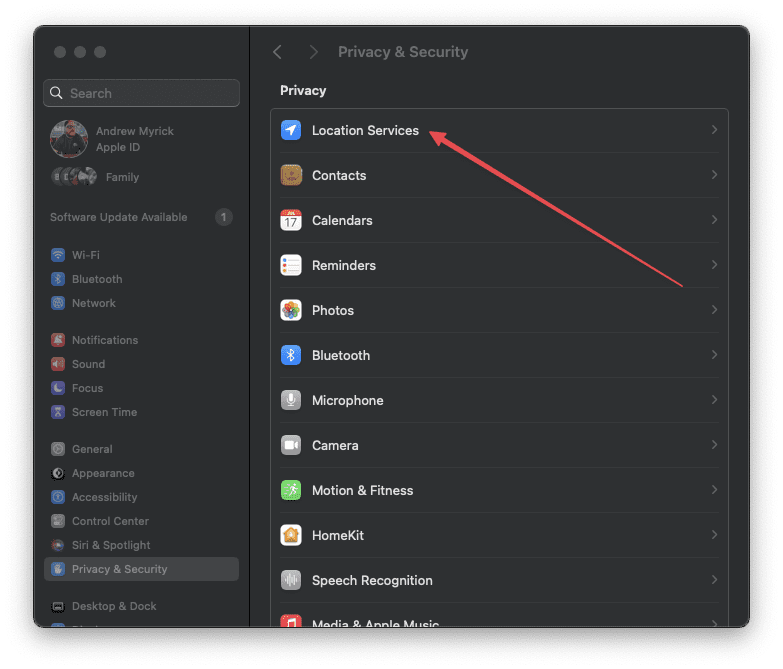The width and height of the screenshot is (783, 669).
Task: Open Software Update Available notice
Action: click(x=118, y=217)
